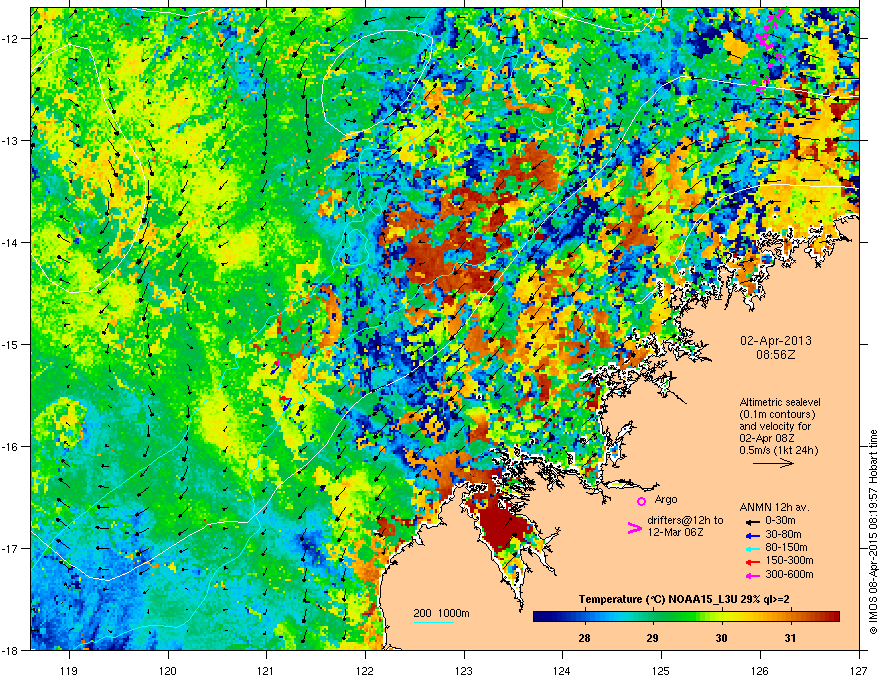Click the '0-30m' depth label
Screen dimensions: 880x680
click(x=781, y=521)
